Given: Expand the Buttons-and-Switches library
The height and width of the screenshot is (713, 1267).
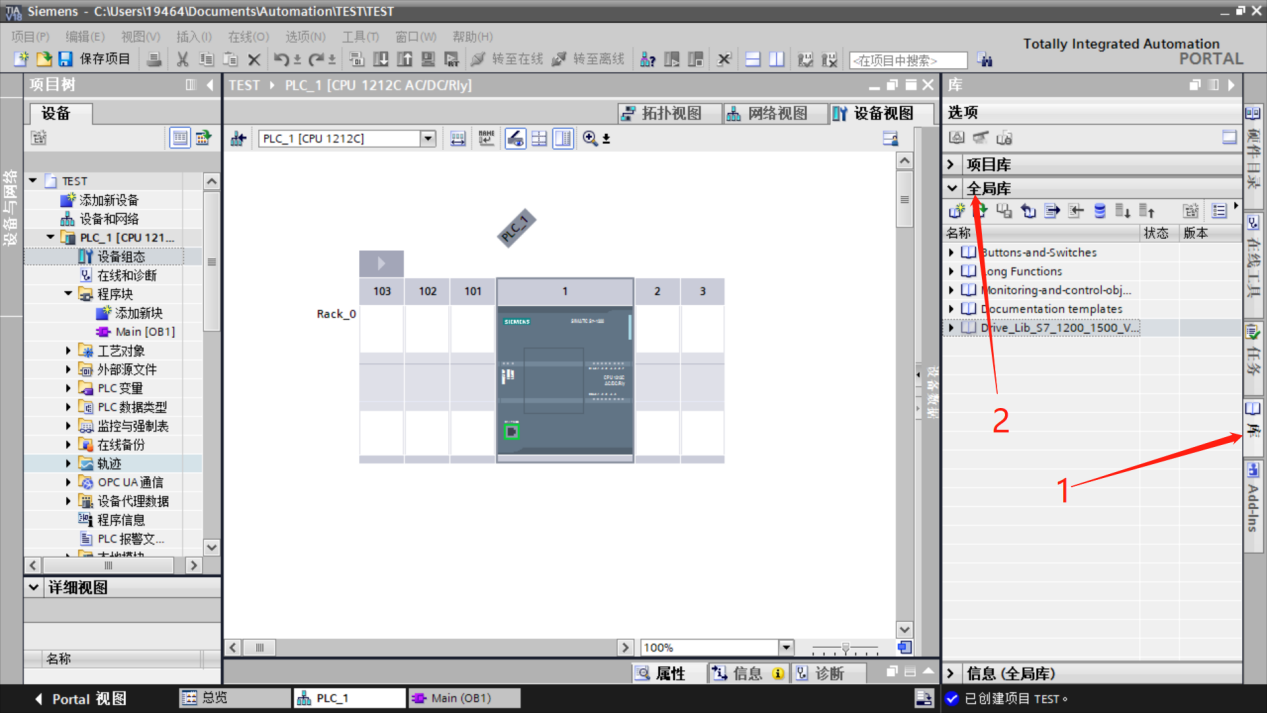Looking at the screenshot, I should point(952,253).
